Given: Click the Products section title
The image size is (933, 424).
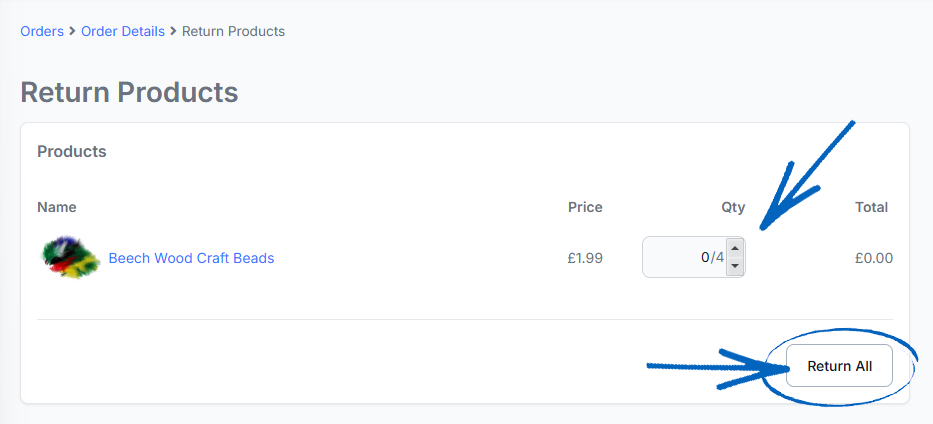Looking at the screenshot, I should pos(72,152).
